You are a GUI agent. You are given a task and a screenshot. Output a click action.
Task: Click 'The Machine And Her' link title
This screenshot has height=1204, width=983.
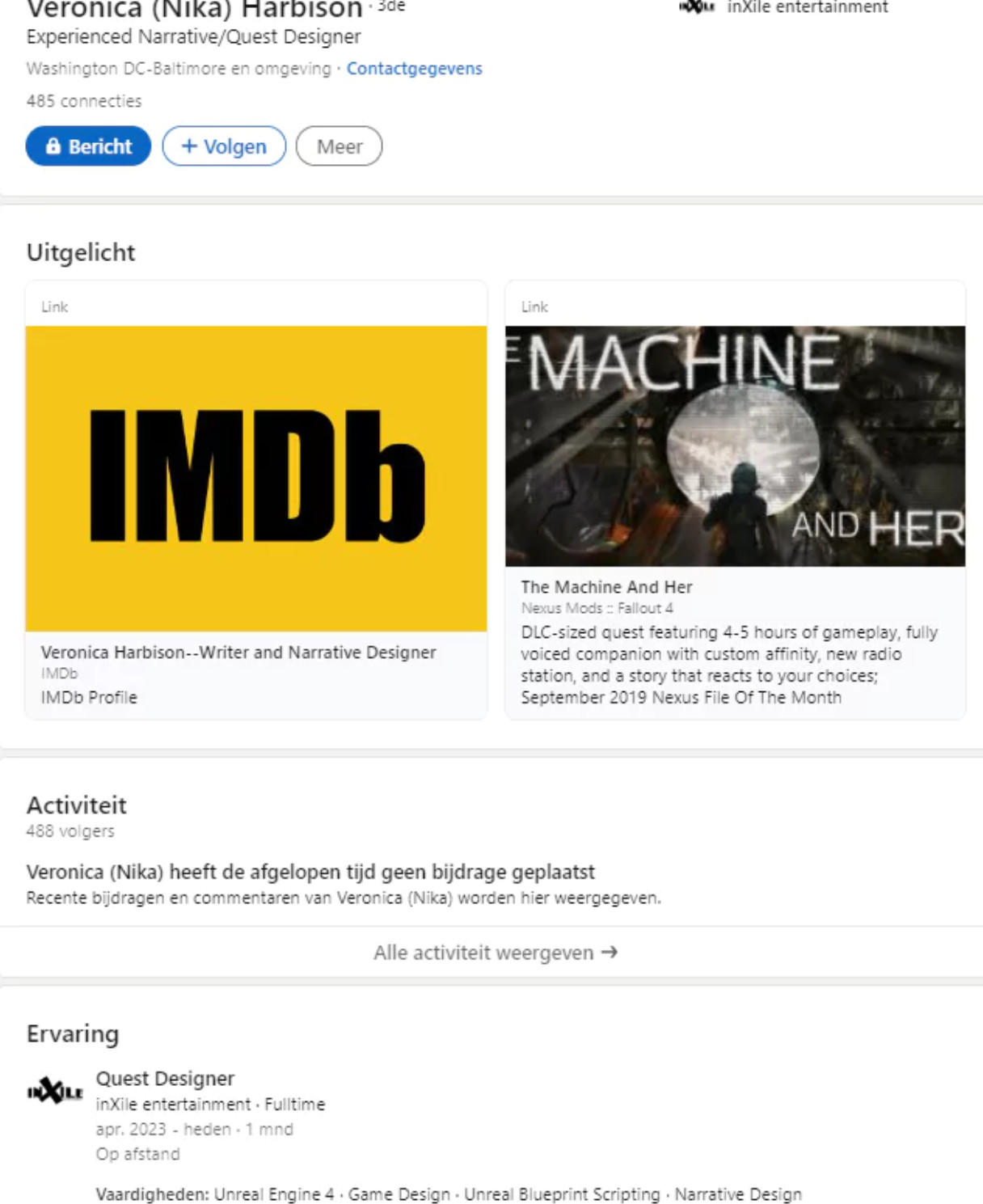606,587
